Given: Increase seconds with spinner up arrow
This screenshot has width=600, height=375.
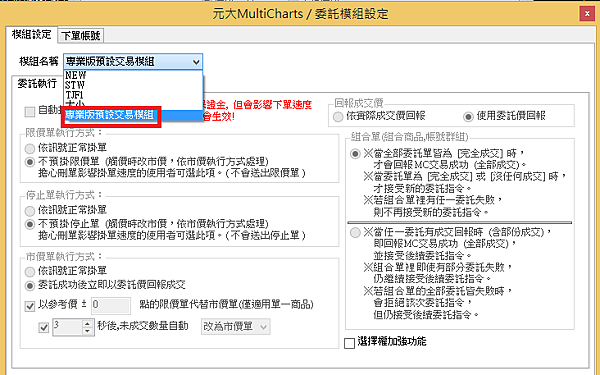Looking at the screenshot, I should 88,323.
